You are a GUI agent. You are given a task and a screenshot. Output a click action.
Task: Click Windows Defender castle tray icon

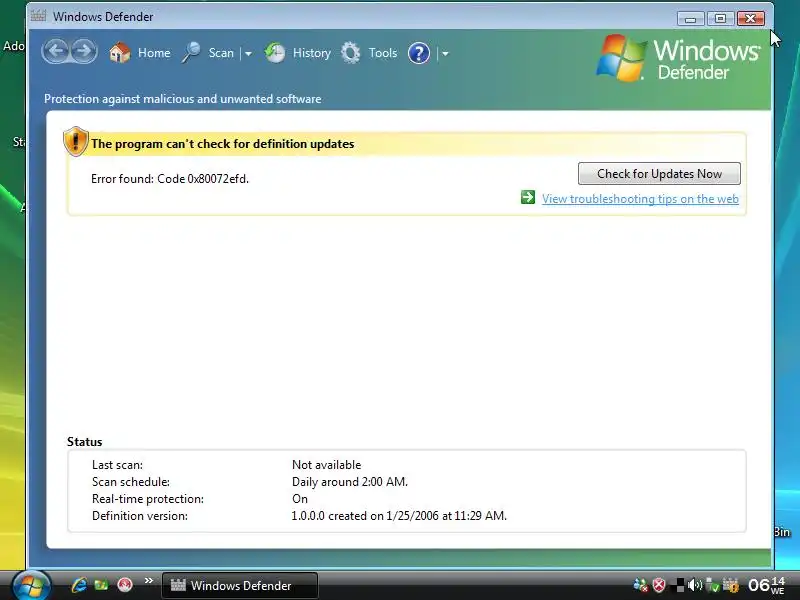tap(731, 585)
